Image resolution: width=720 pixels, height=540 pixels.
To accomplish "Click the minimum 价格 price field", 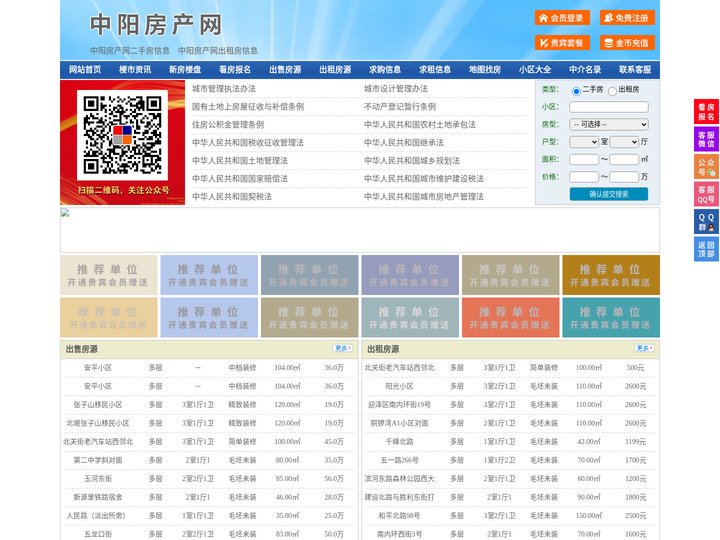I will pos(584,177).
